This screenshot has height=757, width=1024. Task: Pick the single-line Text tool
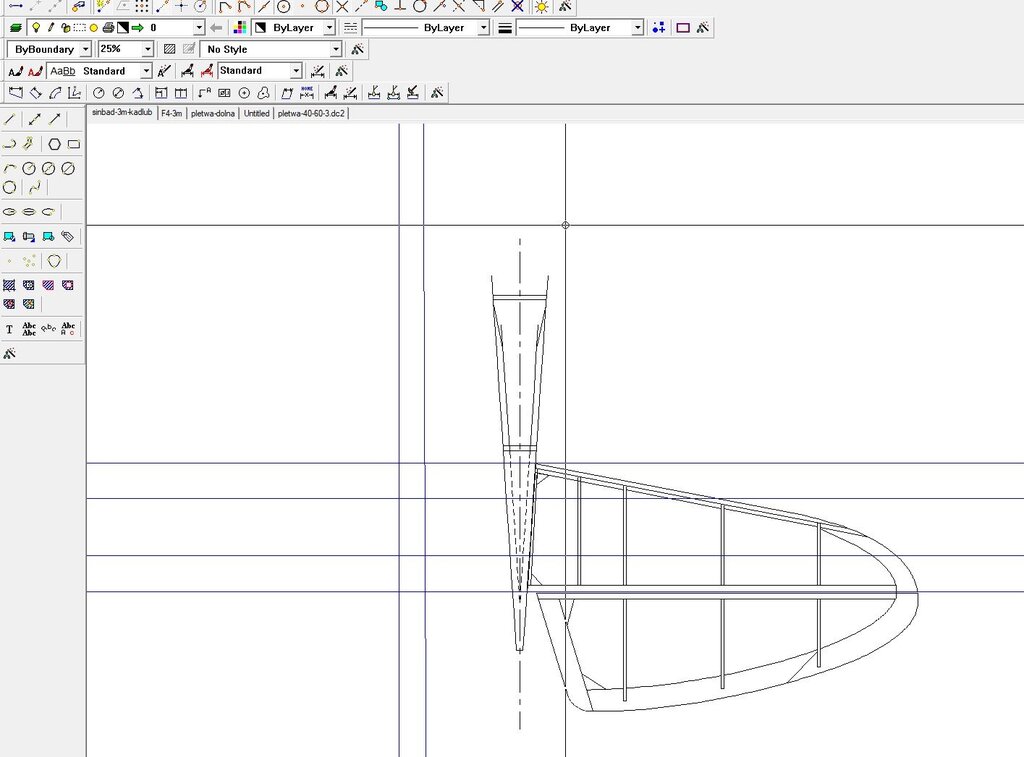click(10, 329)
